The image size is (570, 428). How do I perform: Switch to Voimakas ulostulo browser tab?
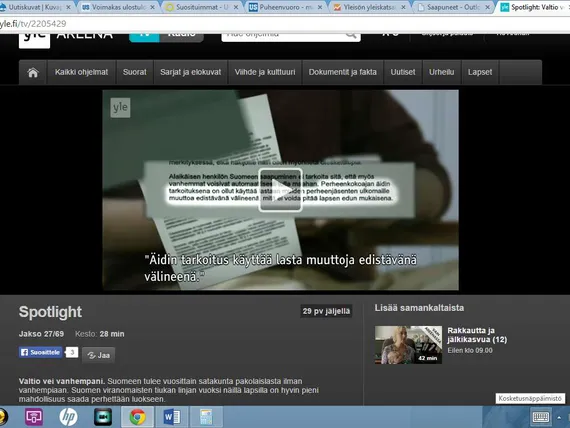(x=118, y=7)
